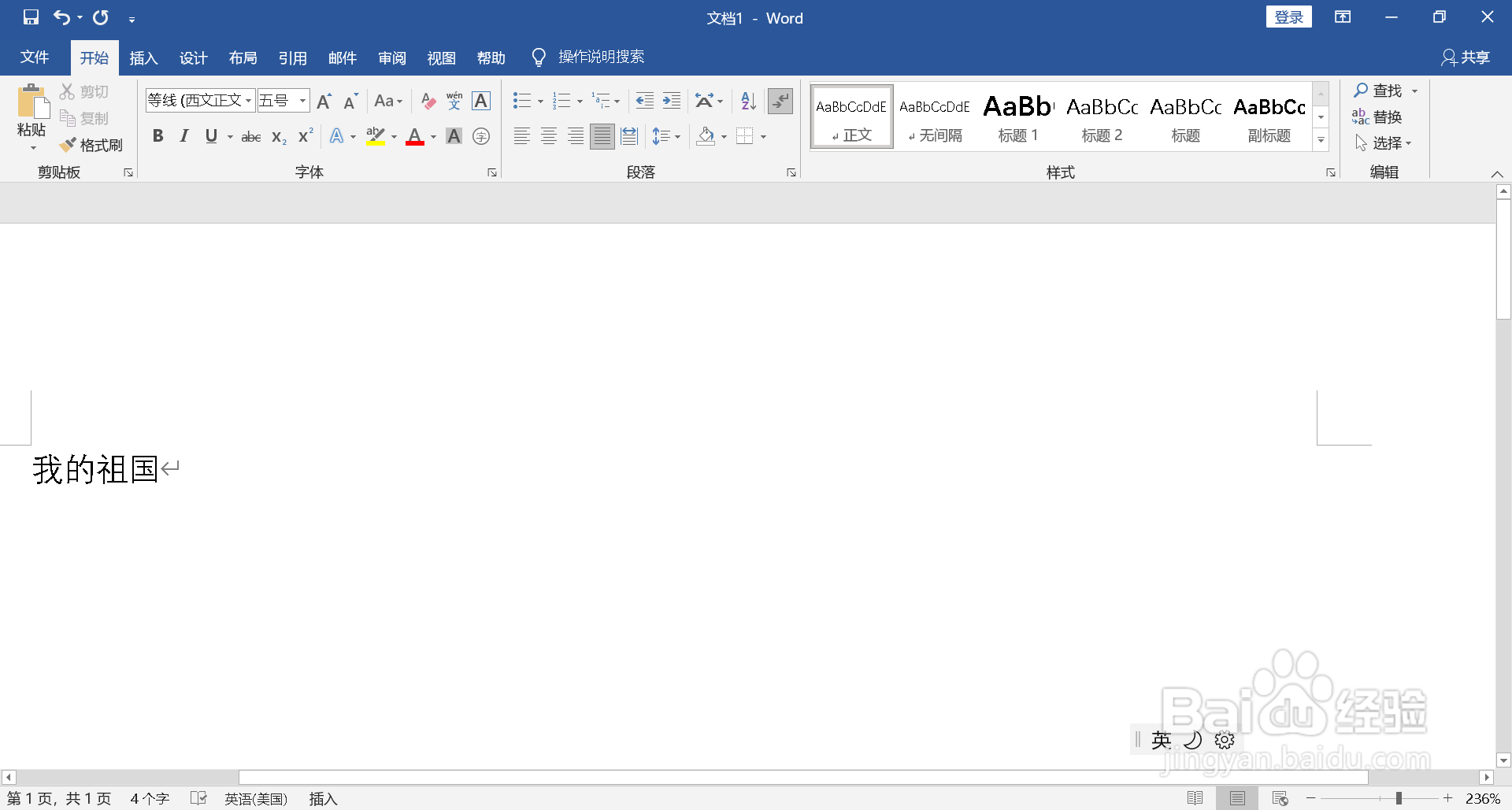Decrease the paragraph indent

pos(645,101)
